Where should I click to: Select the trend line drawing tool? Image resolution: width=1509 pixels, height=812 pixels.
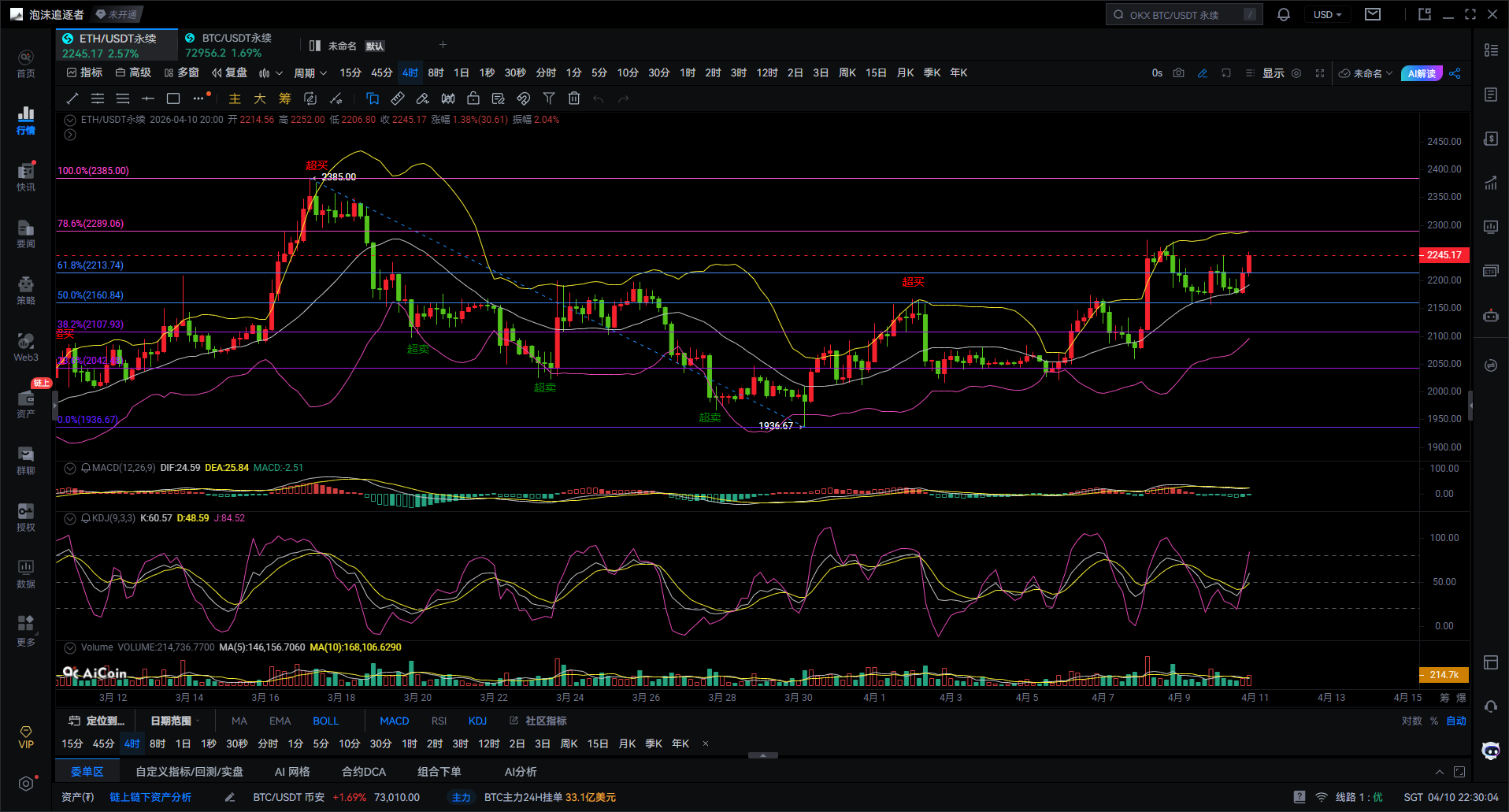[x=72, y=98]
